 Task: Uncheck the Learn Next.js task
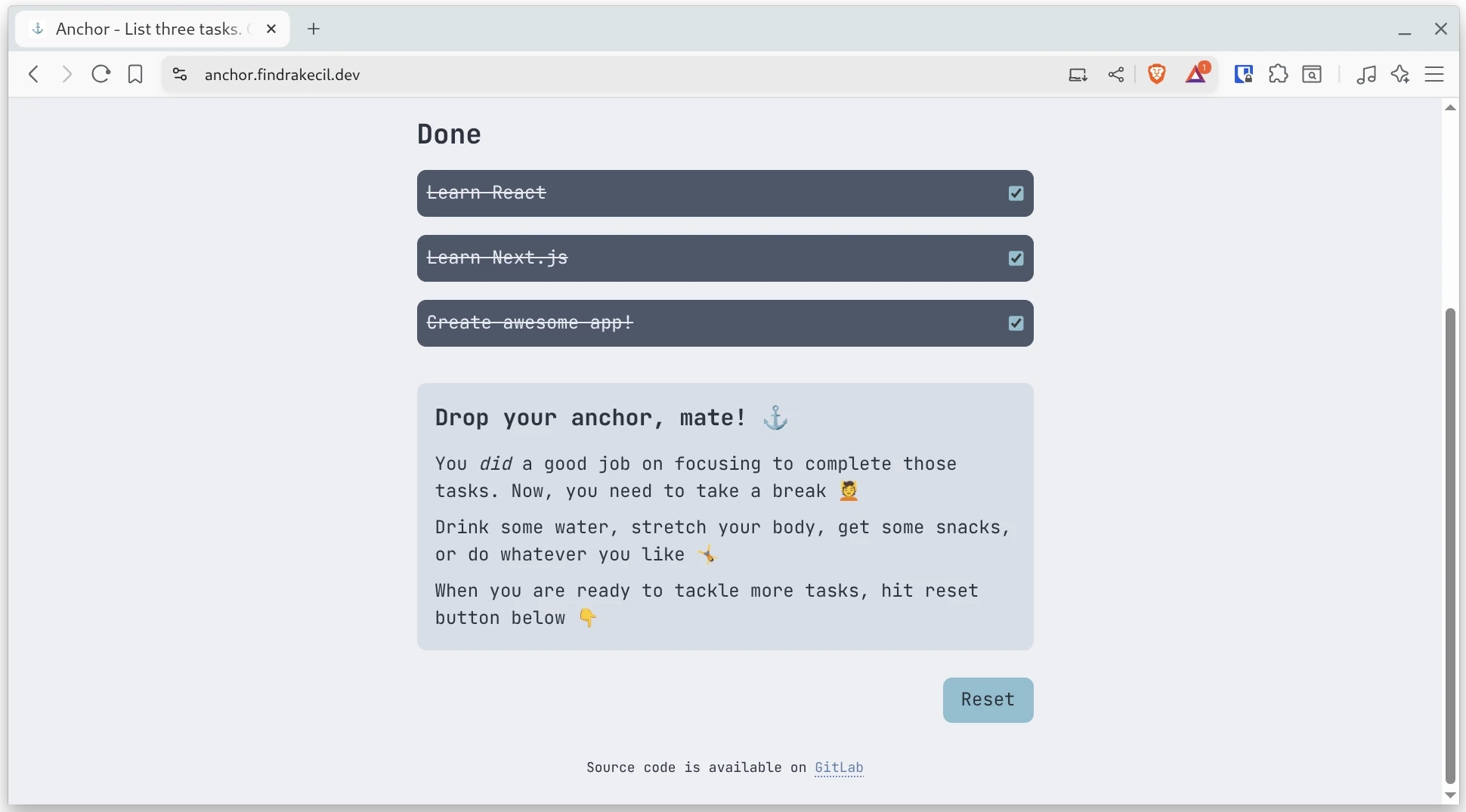pyautogui.click(x=1016, y=258)
